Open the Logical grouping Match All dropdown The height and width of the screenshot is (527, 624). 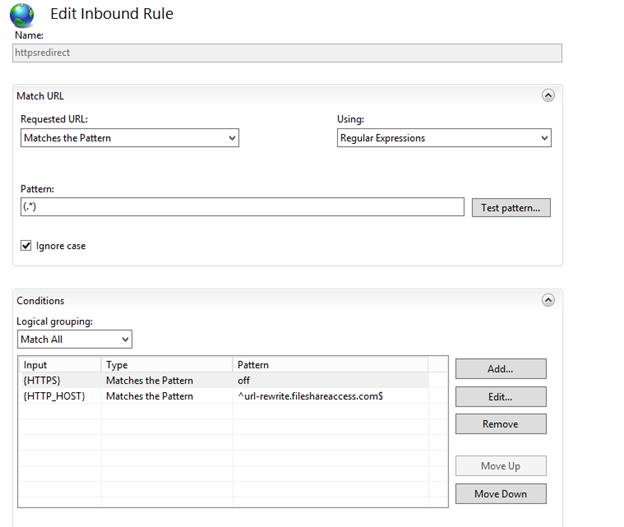coord(74,340)
